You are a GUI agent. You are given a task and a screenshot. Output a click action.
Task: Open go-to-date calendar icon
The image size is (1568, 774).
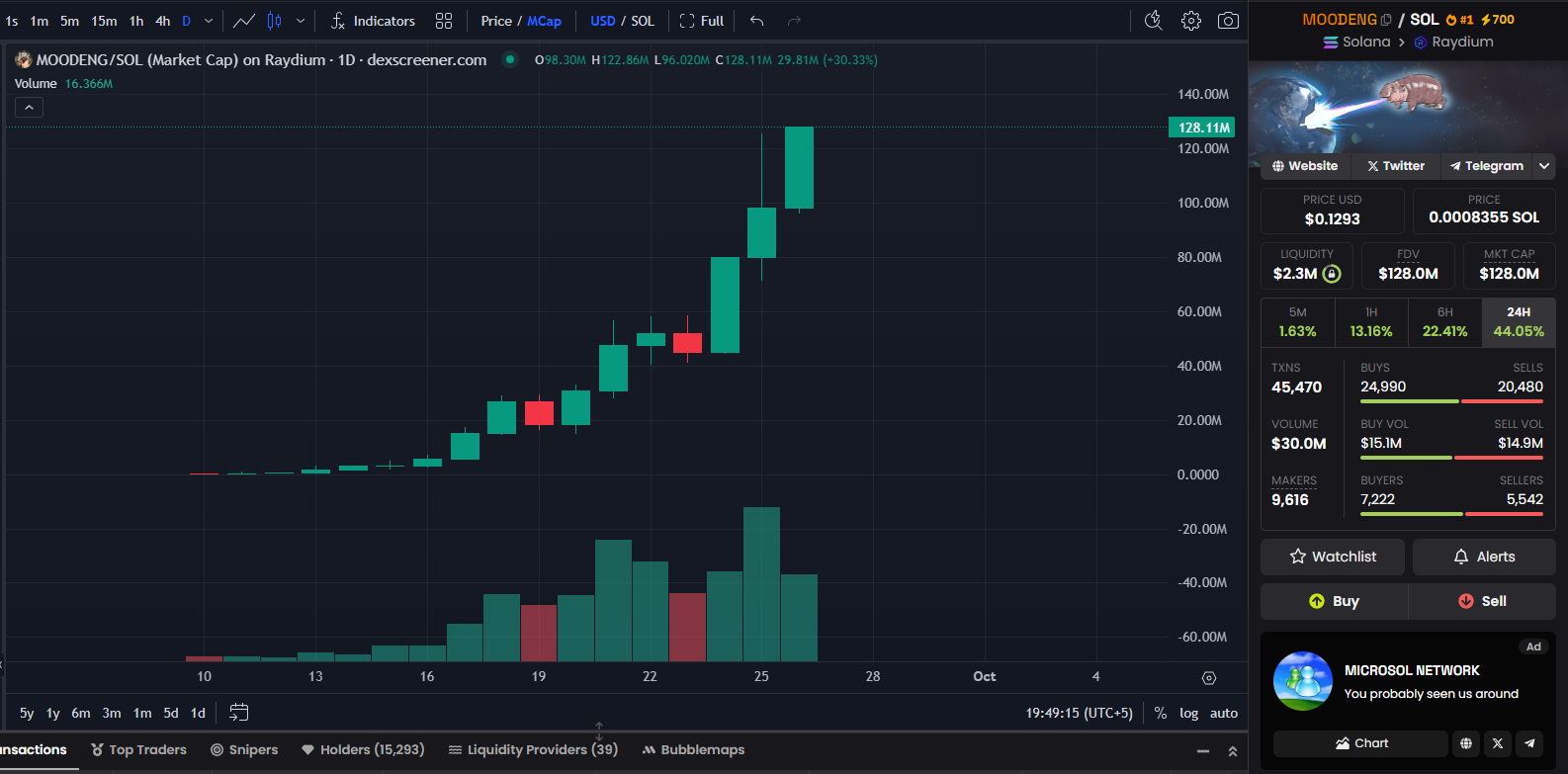pos(238,712)
